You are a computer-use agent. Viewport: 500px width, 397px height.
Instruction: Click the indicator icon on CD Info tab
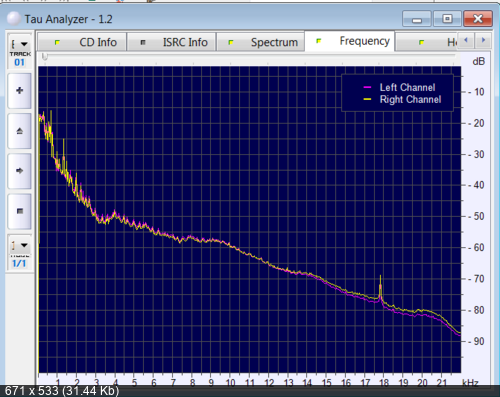(57, 42)
